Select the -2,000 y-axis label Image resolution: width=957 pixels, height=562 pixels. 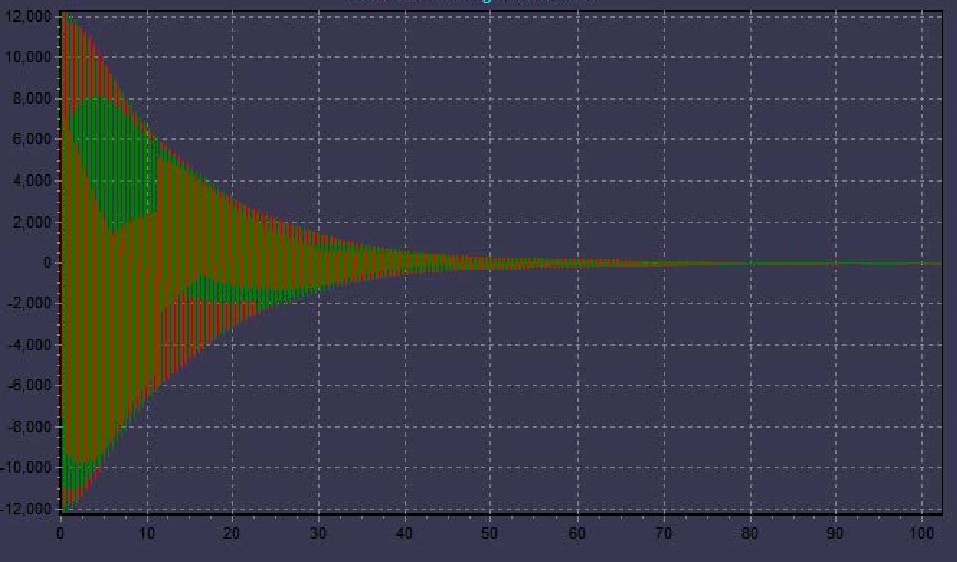click(x=27, y=304)
